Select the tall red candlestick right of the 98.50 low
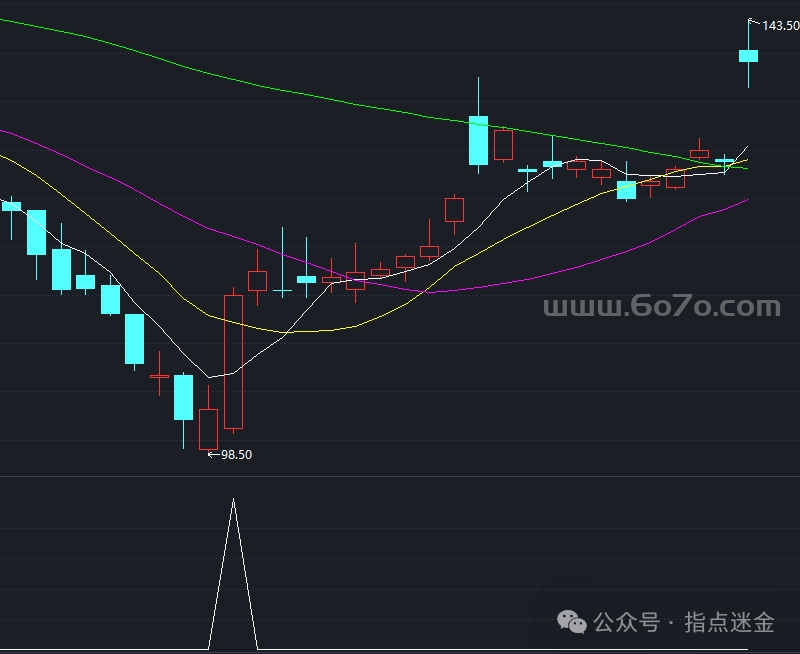The width and height of the screenshot is (800, 654). click(234, 361)
